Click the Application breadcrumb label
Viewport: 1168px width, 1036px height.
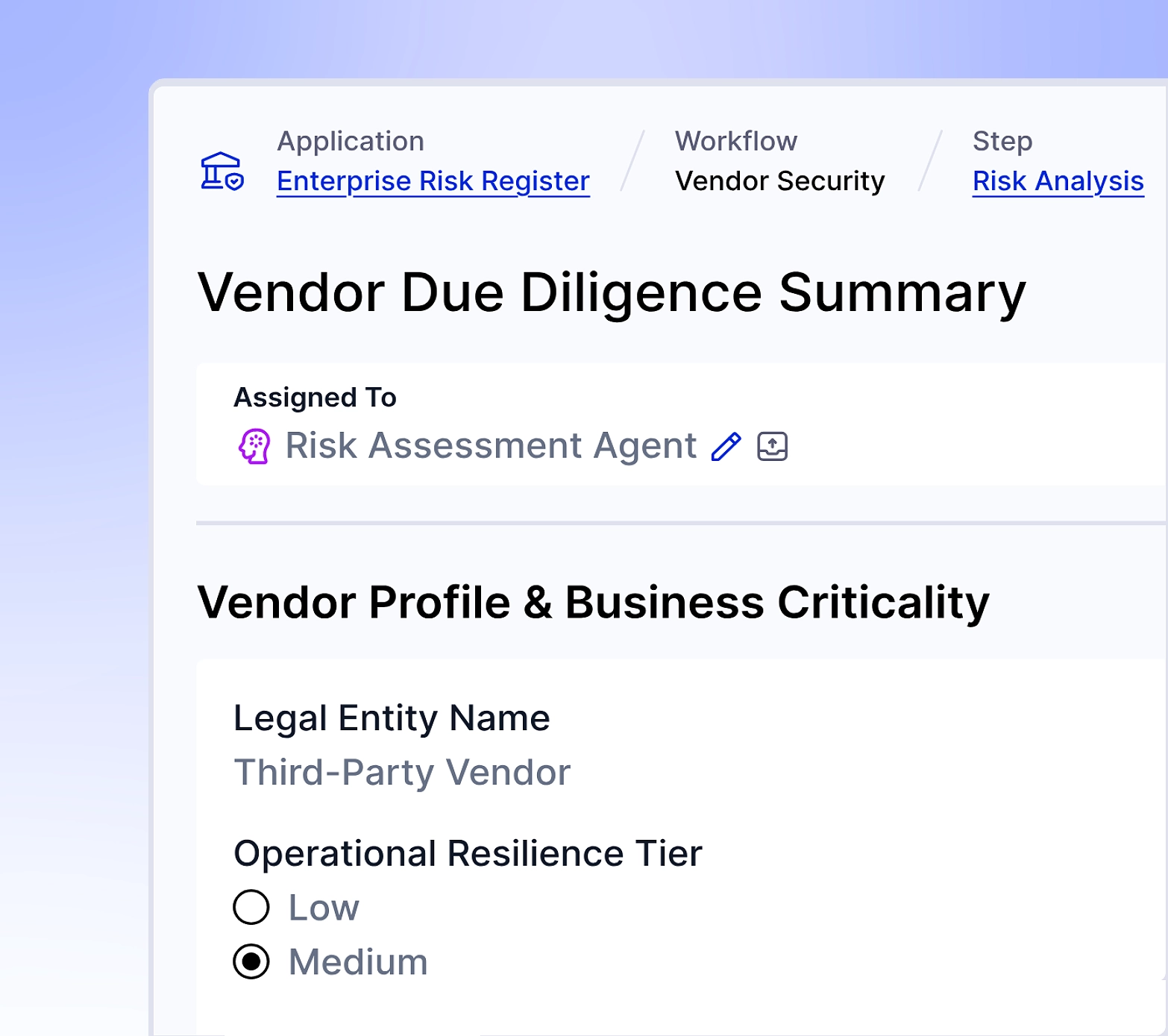(x=351, y=141)
